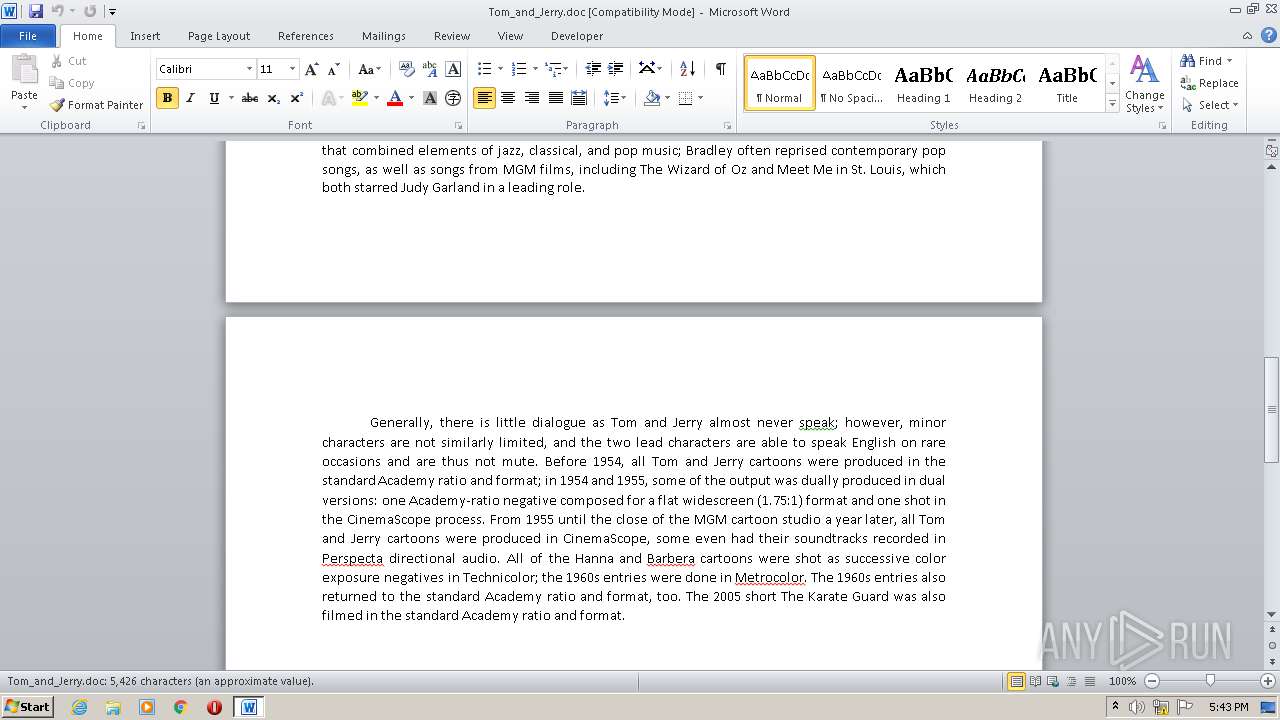Expand the Styles gallery More arrow
This screenshot has width=1280, height=720.
[x=1112, y=104]
